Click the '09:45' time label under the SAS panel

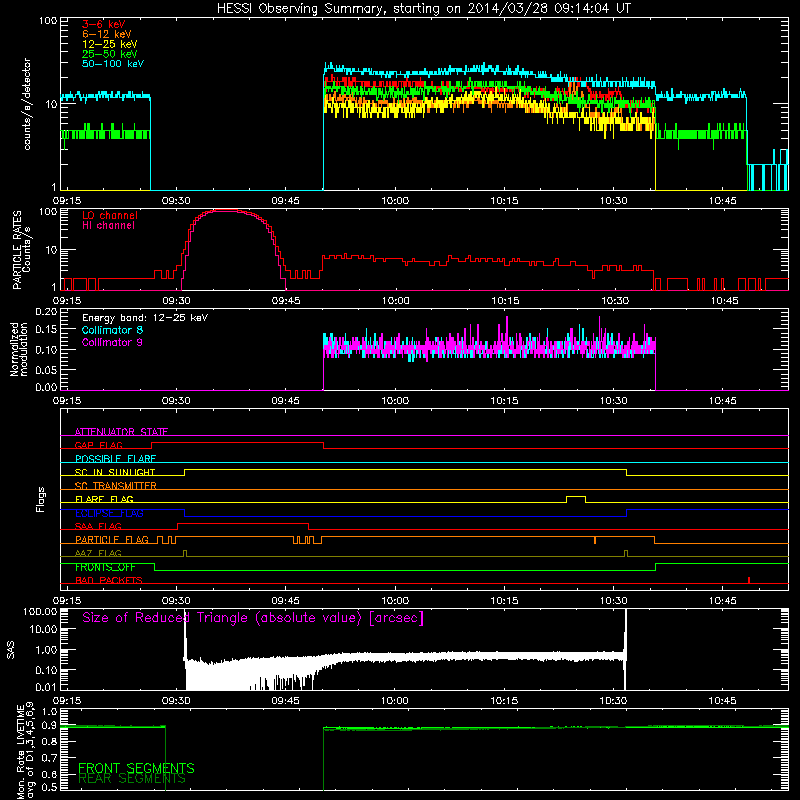(286, 701)
